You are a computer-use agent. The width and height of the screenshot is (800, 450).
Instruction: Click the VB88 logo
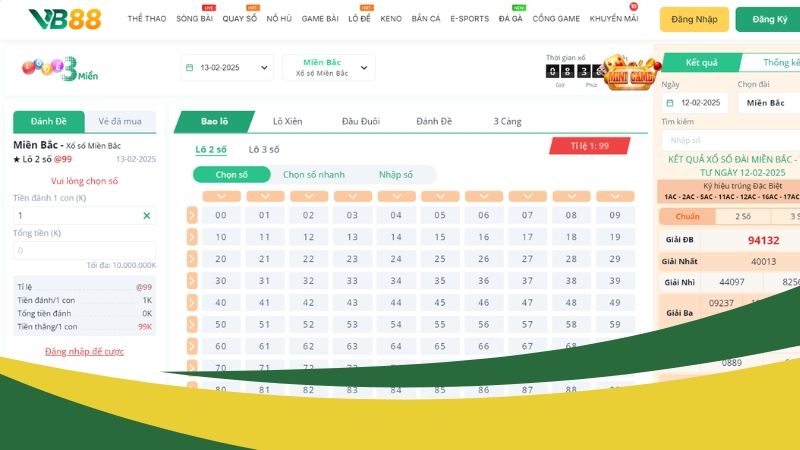pyautogui.click(x=64, y=19)
